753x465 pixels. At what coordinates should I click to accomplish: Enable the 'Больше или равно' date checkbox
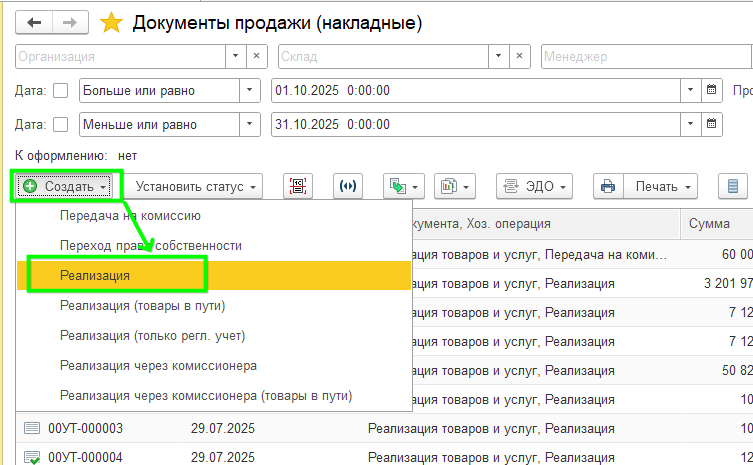click(x=60, y=91)
